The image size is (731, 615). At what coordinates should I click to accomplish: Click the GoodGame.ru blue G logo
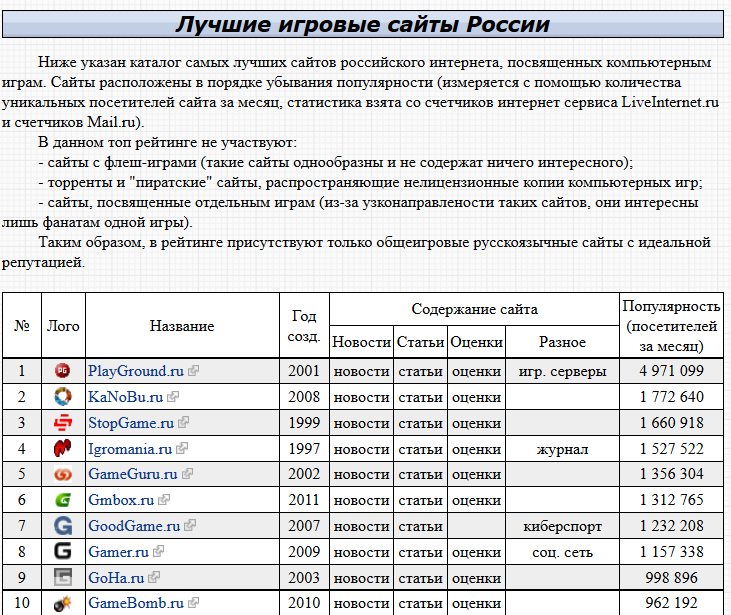[x=62, y=526]
